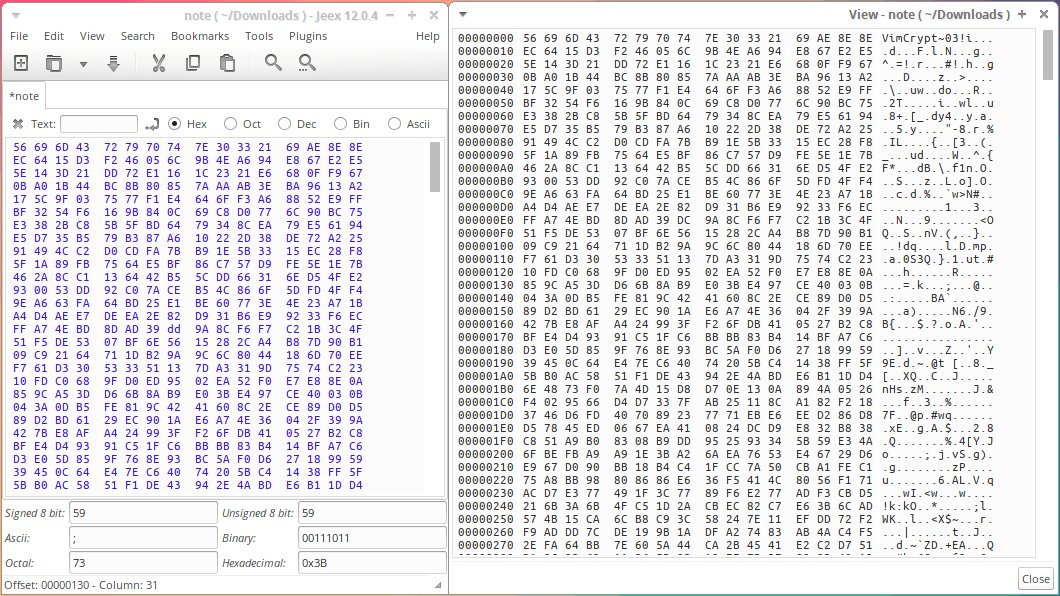This screenshot has height=596, width=1060.
Task: Click the Find and Replace icon
Action: 307,63
